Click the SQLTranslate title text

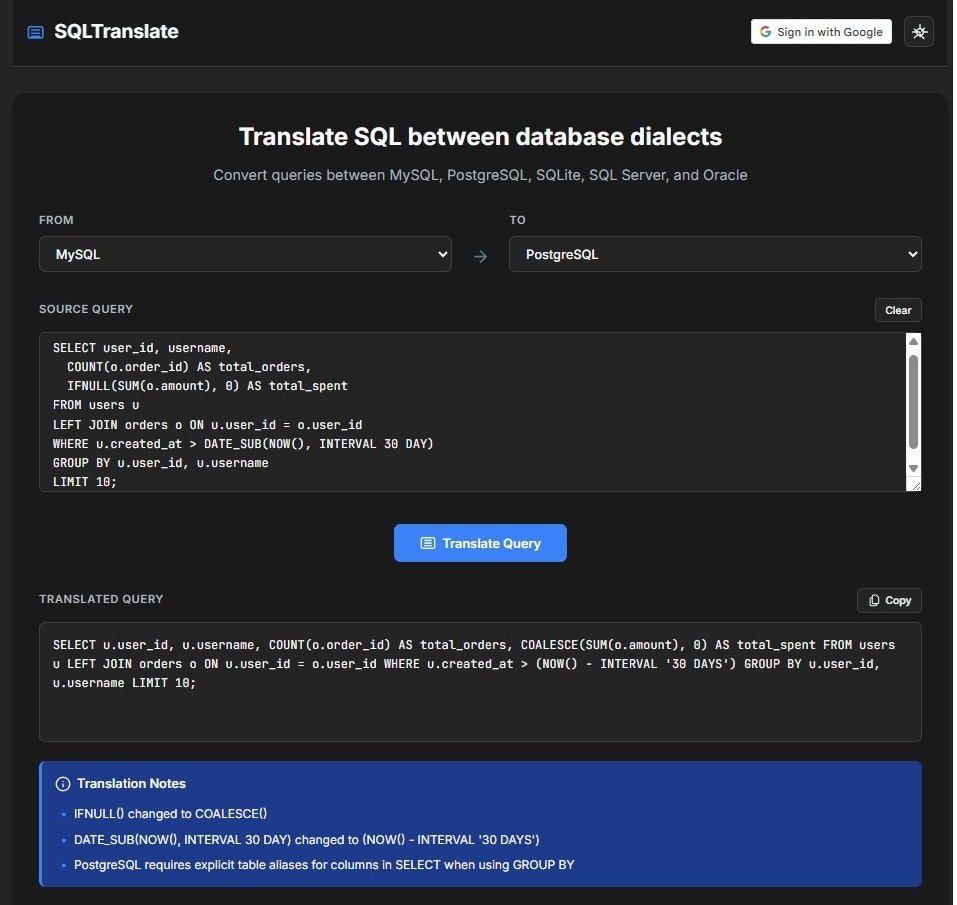(x=117, y=31)
